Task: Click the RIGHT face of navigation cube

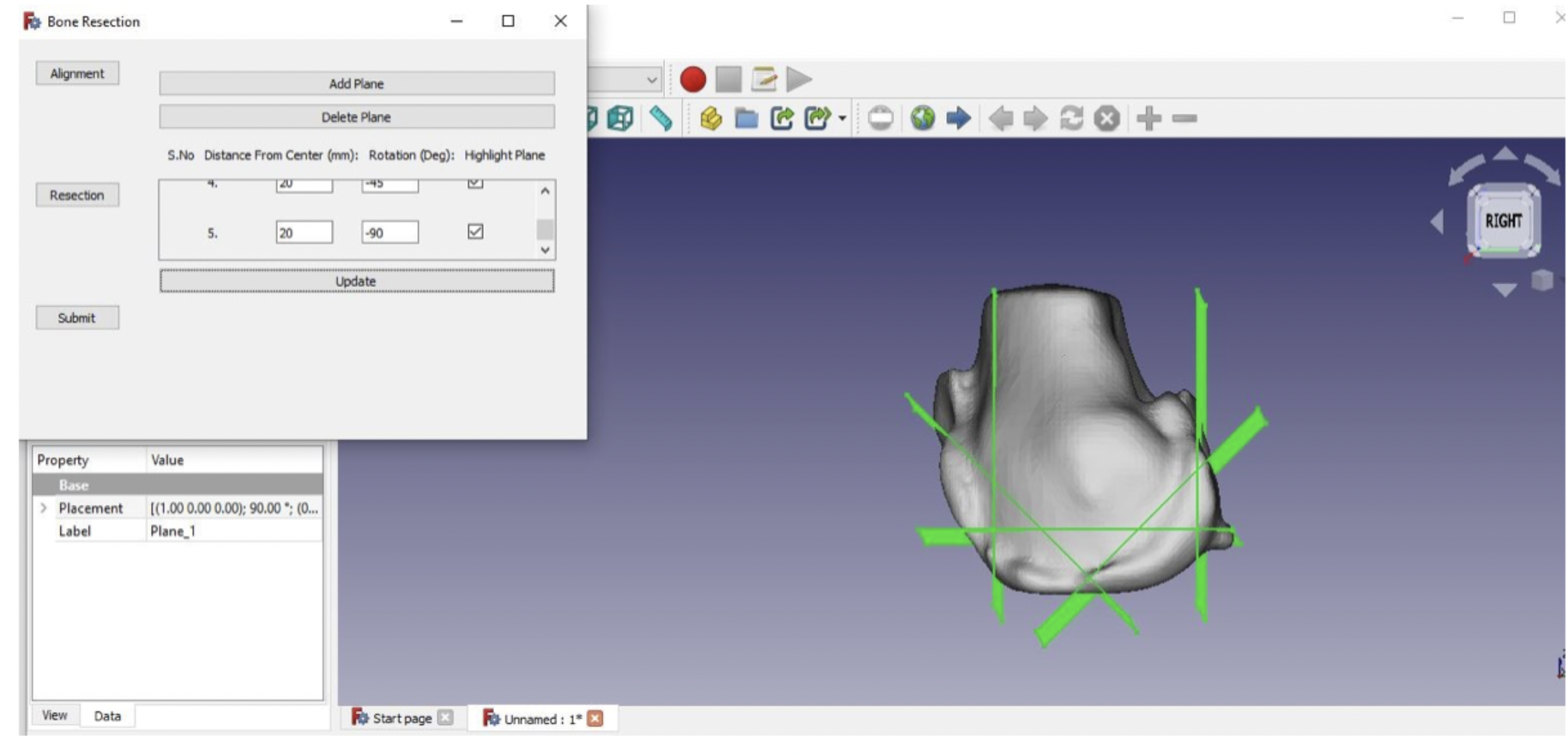Action: (1503, 221)
